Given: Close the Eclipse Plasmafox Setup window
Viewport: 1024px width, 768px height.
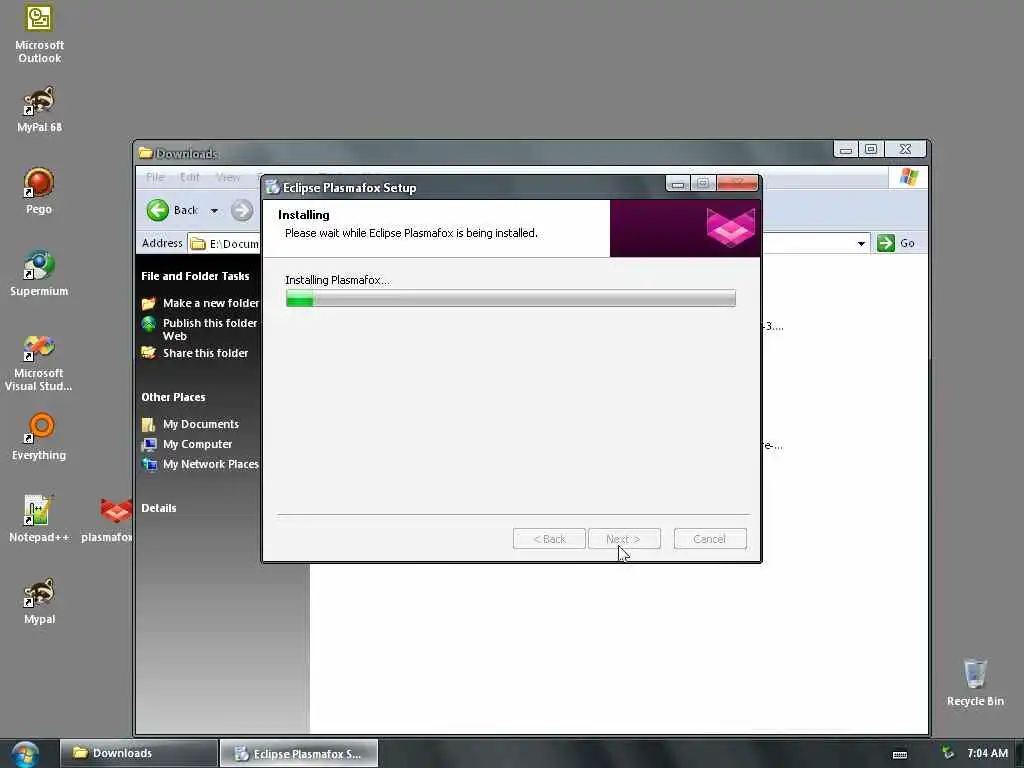Looking at the screenshot, I should pyautogui.click(x=737, y=183).
